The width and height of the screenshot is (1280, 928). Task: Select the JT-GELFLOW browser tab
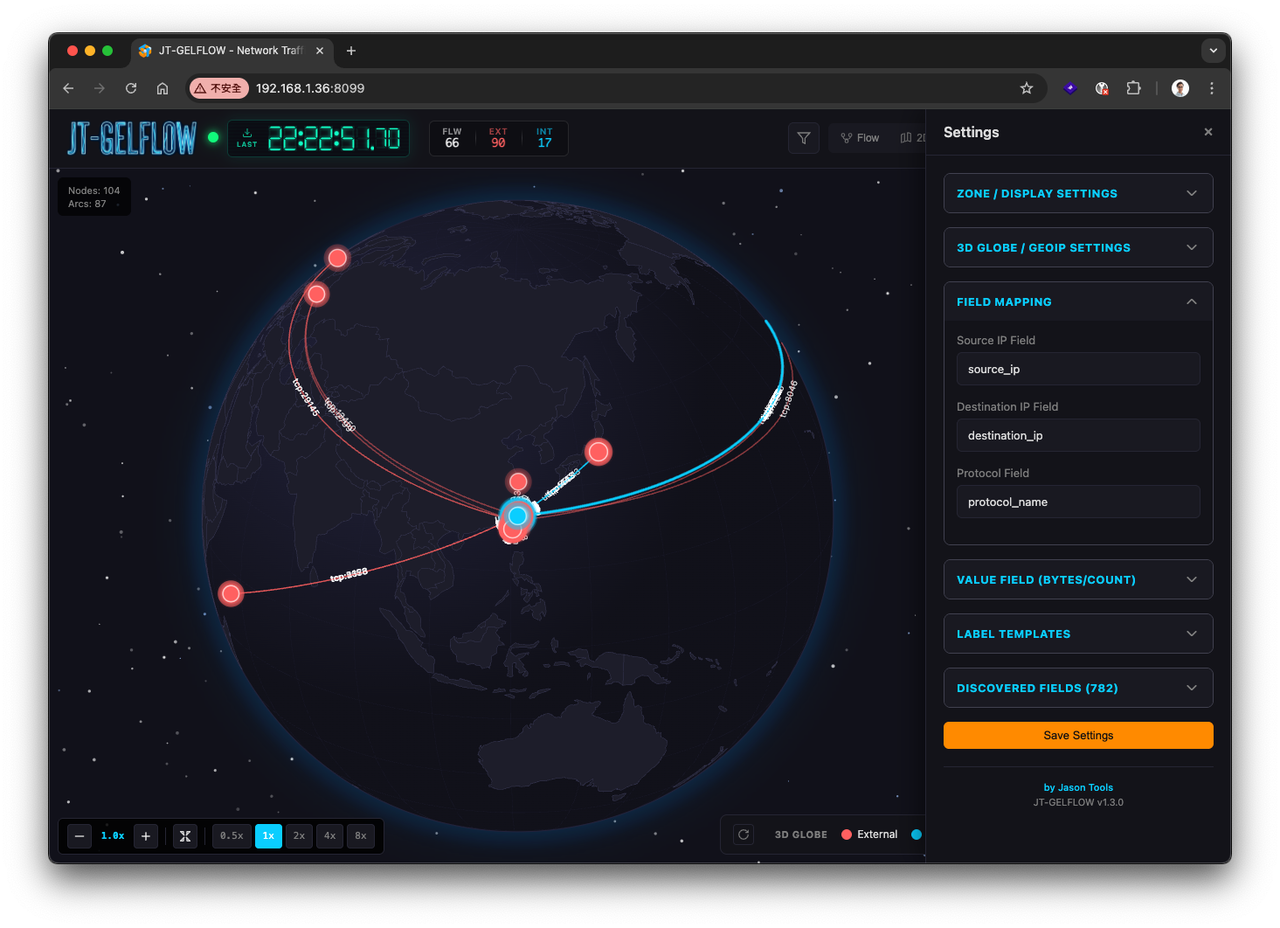pyautogui.click(x=230, y=51)
